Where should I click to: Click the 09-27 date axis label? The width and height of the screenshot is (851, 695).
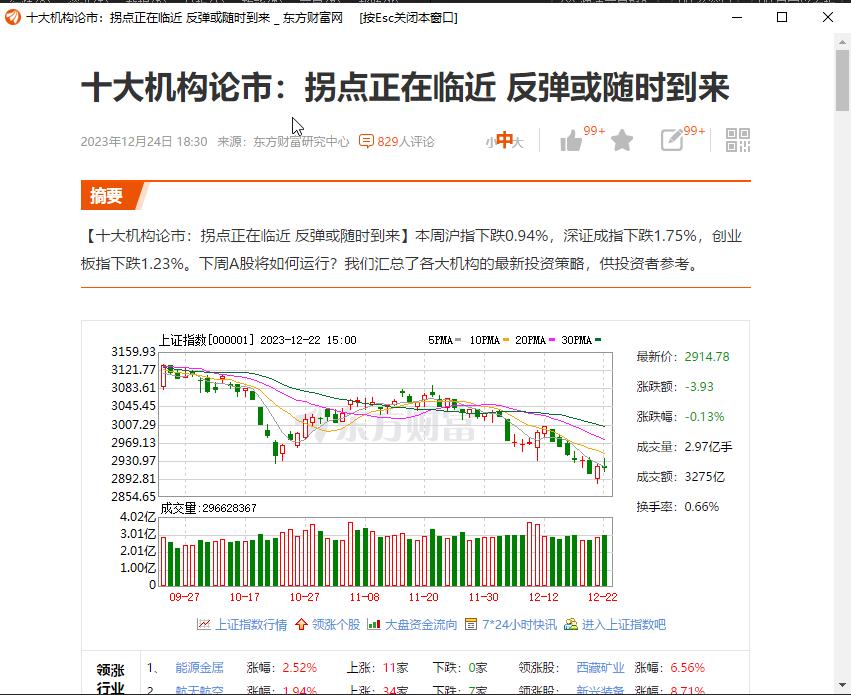pos(184,597)
